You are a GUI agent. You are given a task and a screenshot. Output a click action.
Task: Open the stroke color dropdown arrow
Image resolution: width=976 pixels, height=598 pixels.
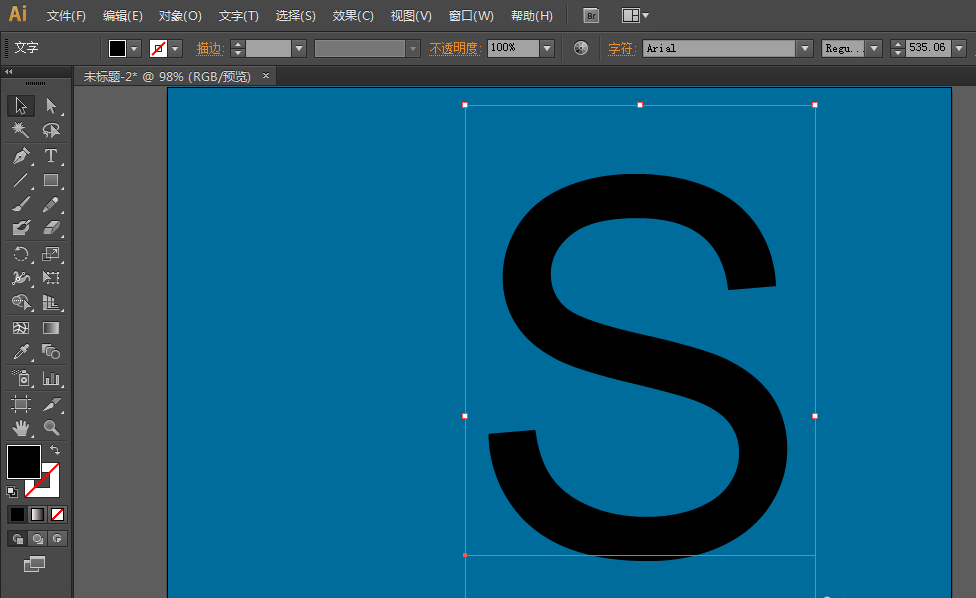click(175, 48)
